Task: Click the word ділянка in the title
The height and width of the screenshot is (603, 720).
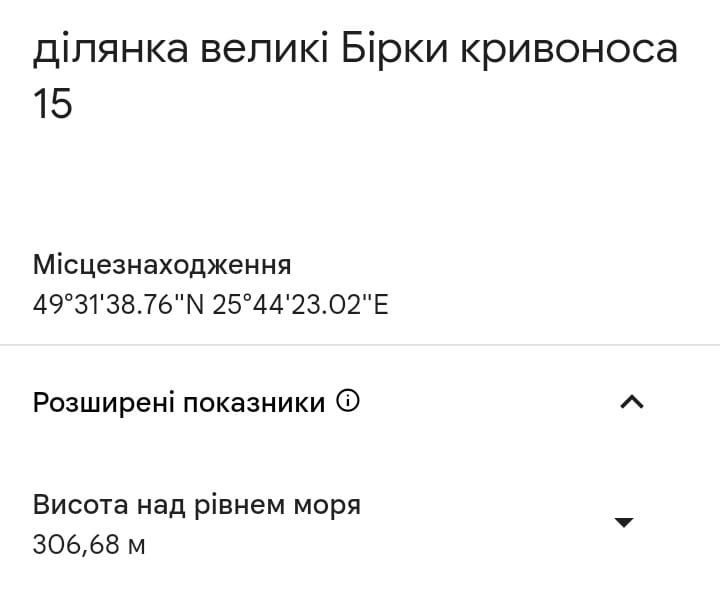Action: 111,51
